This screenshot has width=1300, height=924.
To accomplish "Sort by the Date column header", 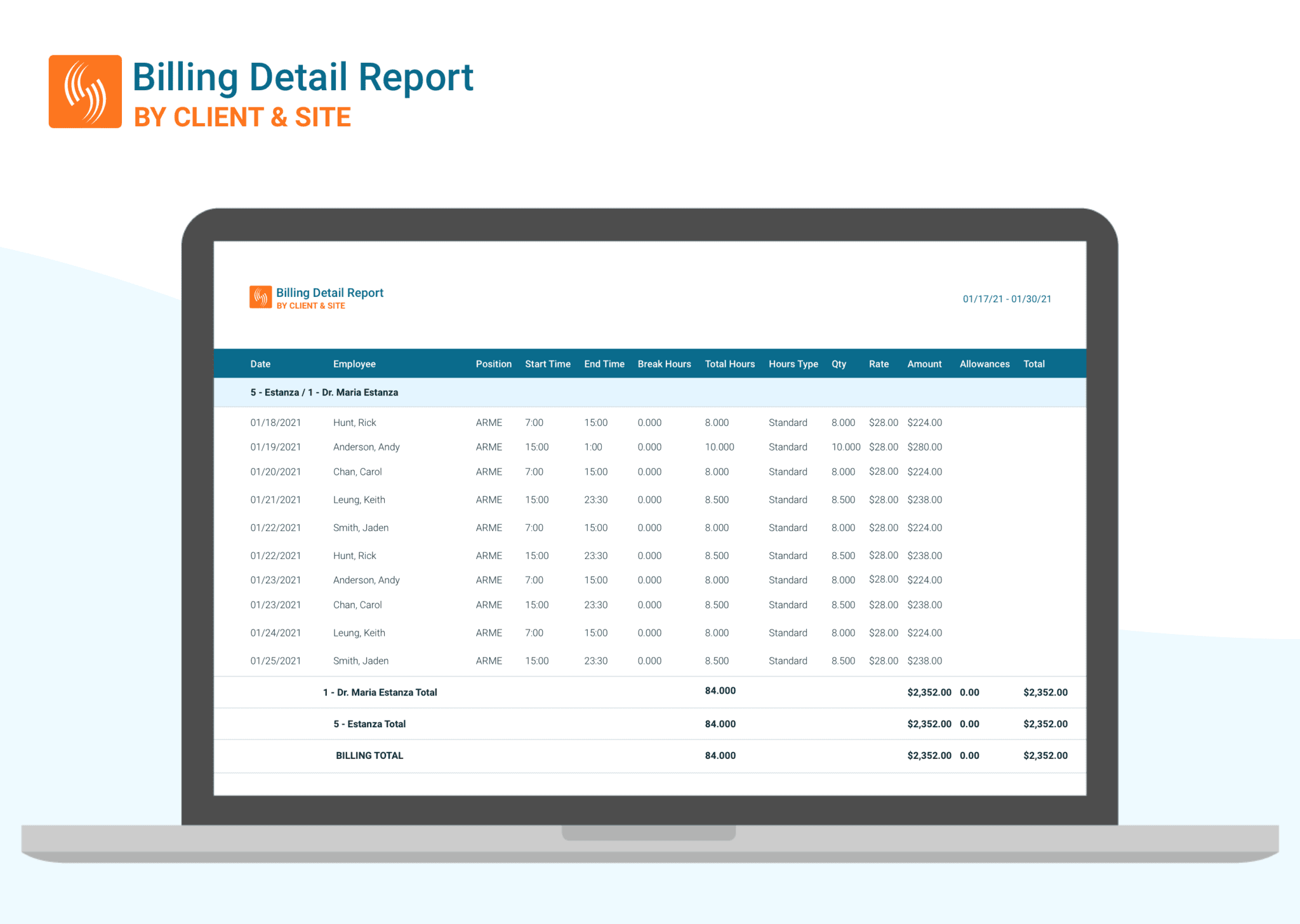I will coord(260,364).
